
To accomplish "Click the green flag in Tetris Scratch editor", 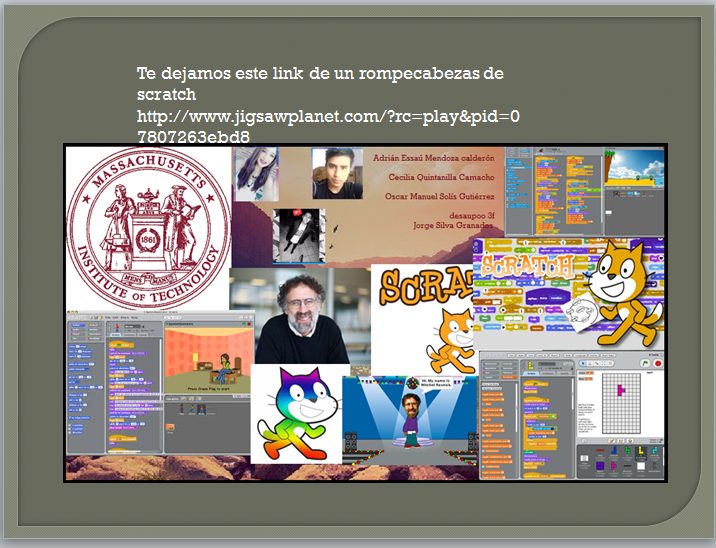I will 645,364.
